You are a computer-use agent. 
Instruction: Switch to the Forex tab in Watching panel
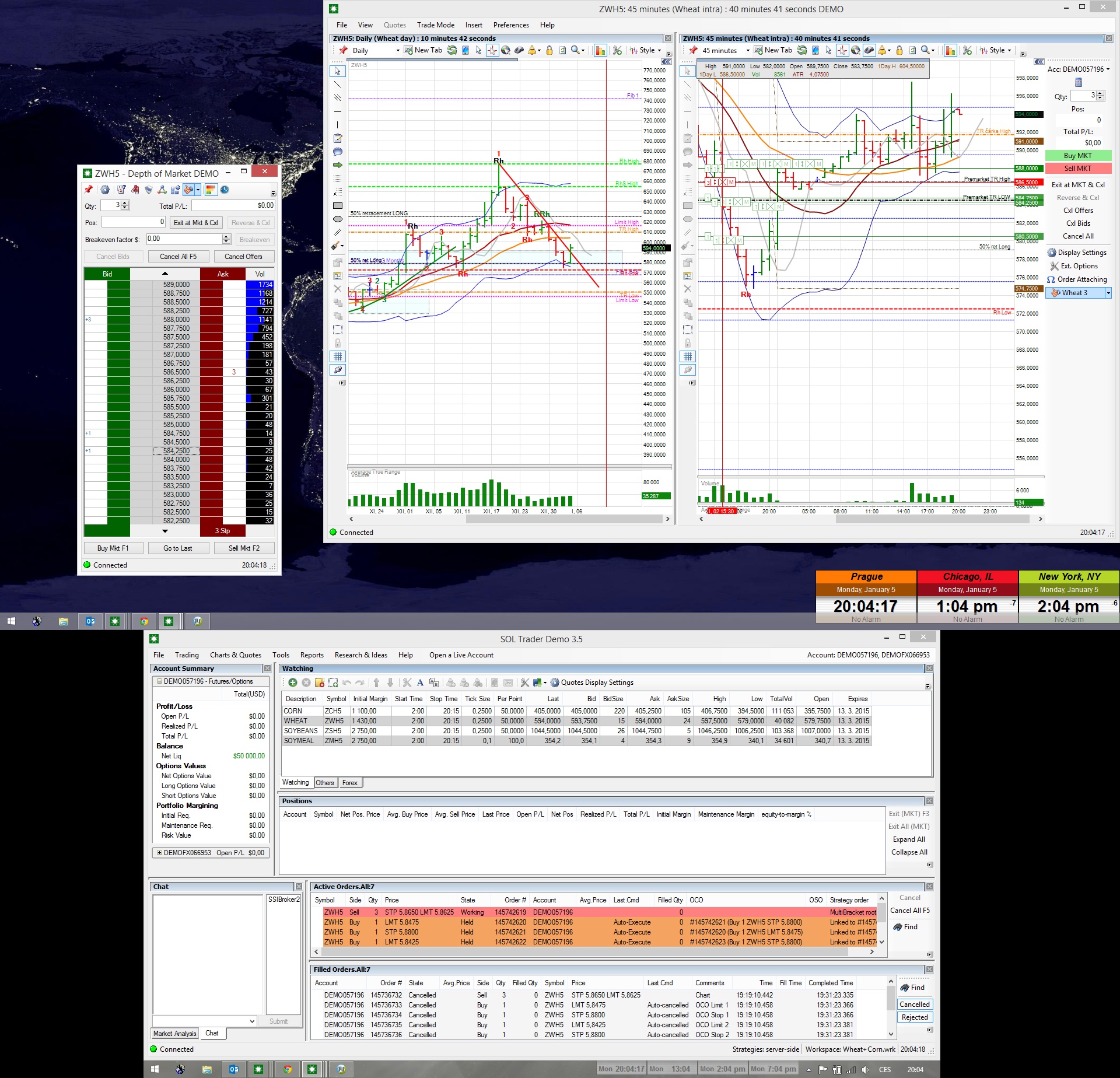[x=350, y=783]
